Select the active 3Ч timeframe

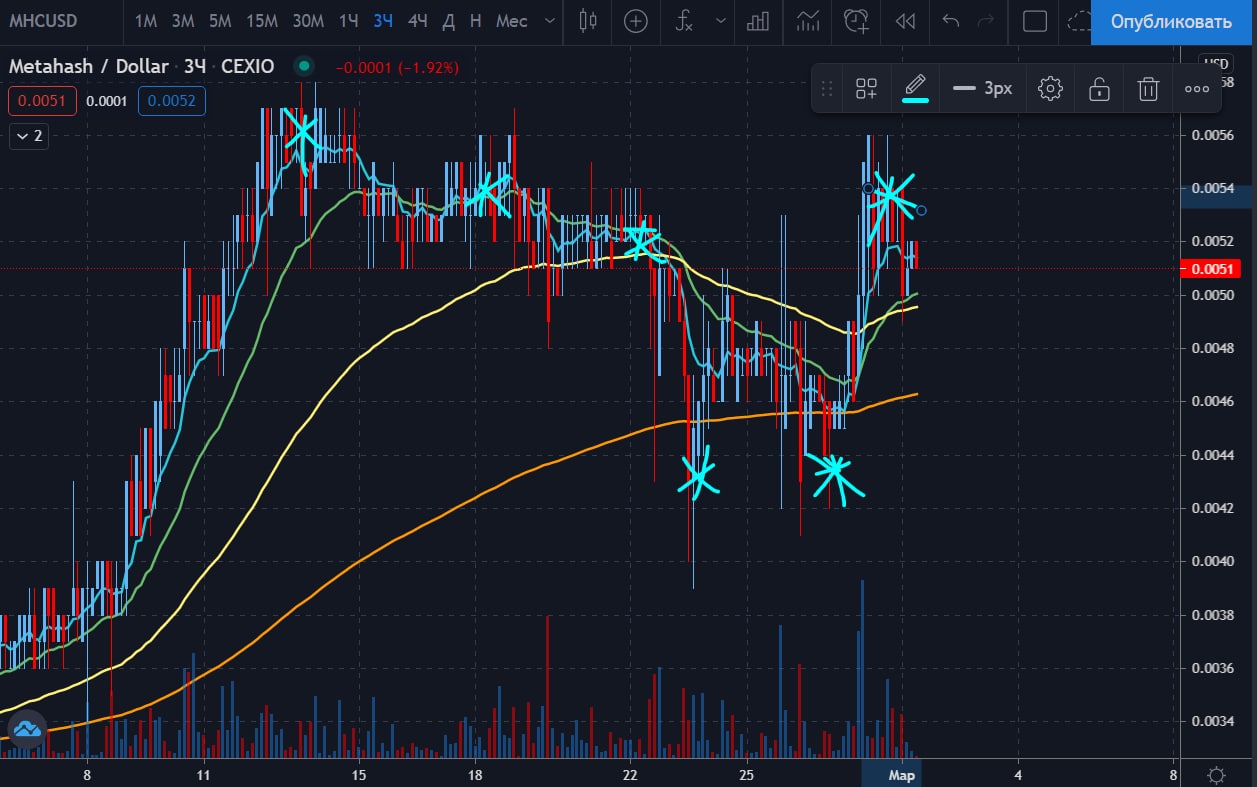point(382,21)
